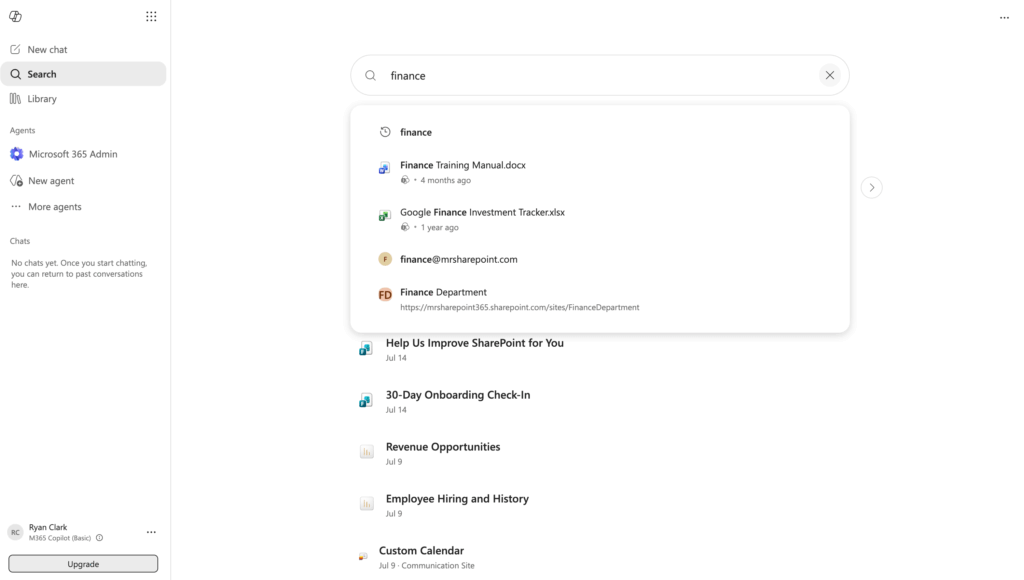Click '4 months ago' under Finance Training Manual

tap(445, 180)
